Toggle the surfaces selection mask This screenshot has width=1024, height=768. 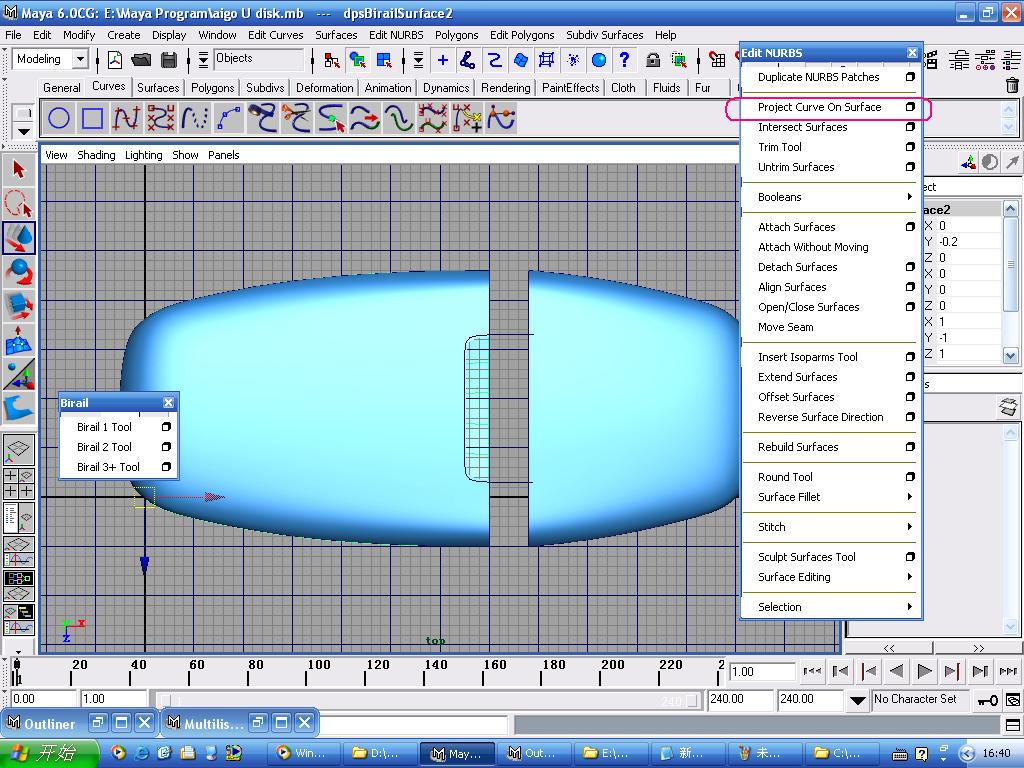pos(520,61)
